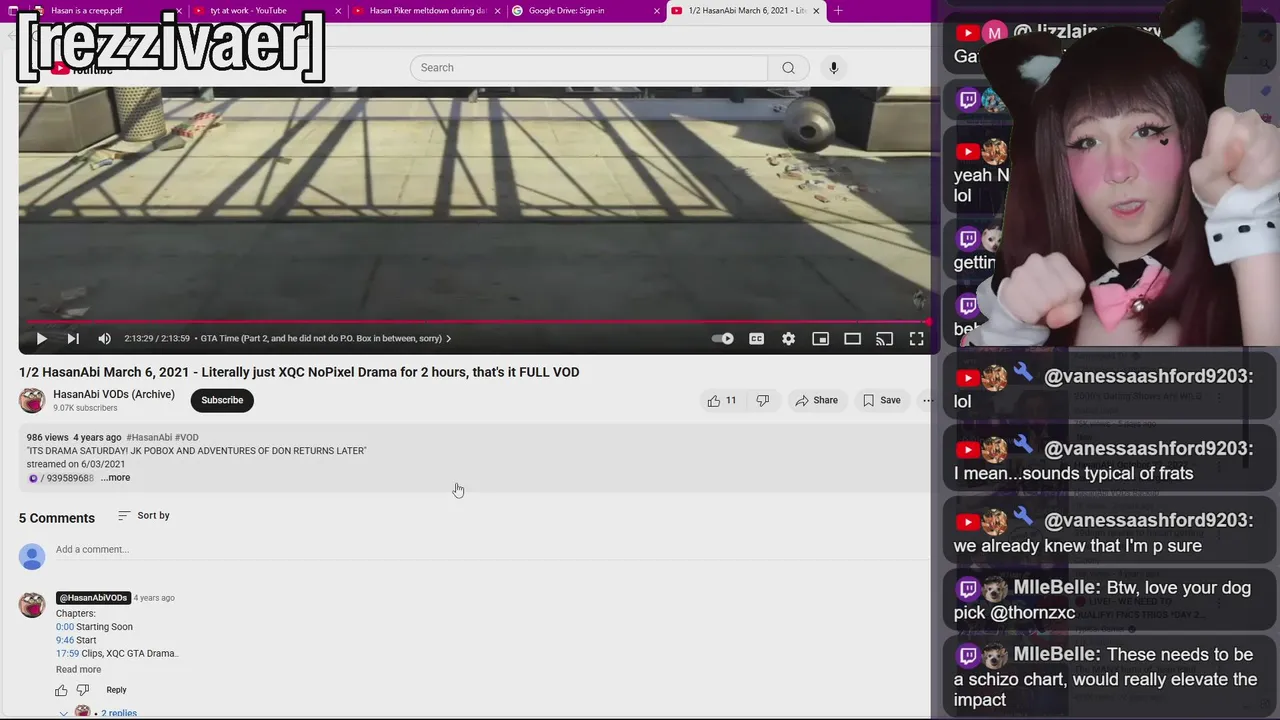Open the HasanAbi VODs channel avatar

coord(32,400)
